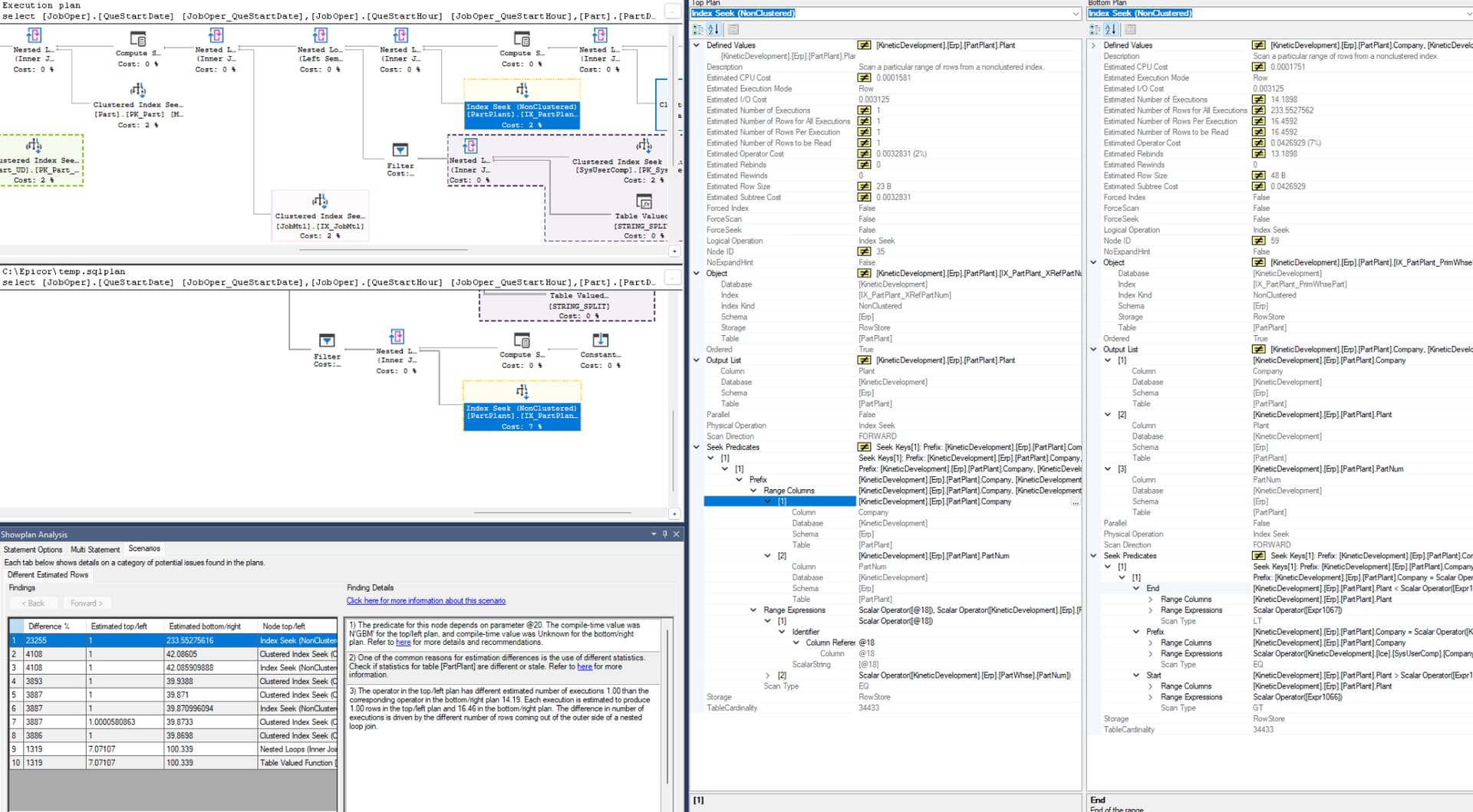
Task: Open the Top Plan operator dropdown
Action: (1075, 14)
